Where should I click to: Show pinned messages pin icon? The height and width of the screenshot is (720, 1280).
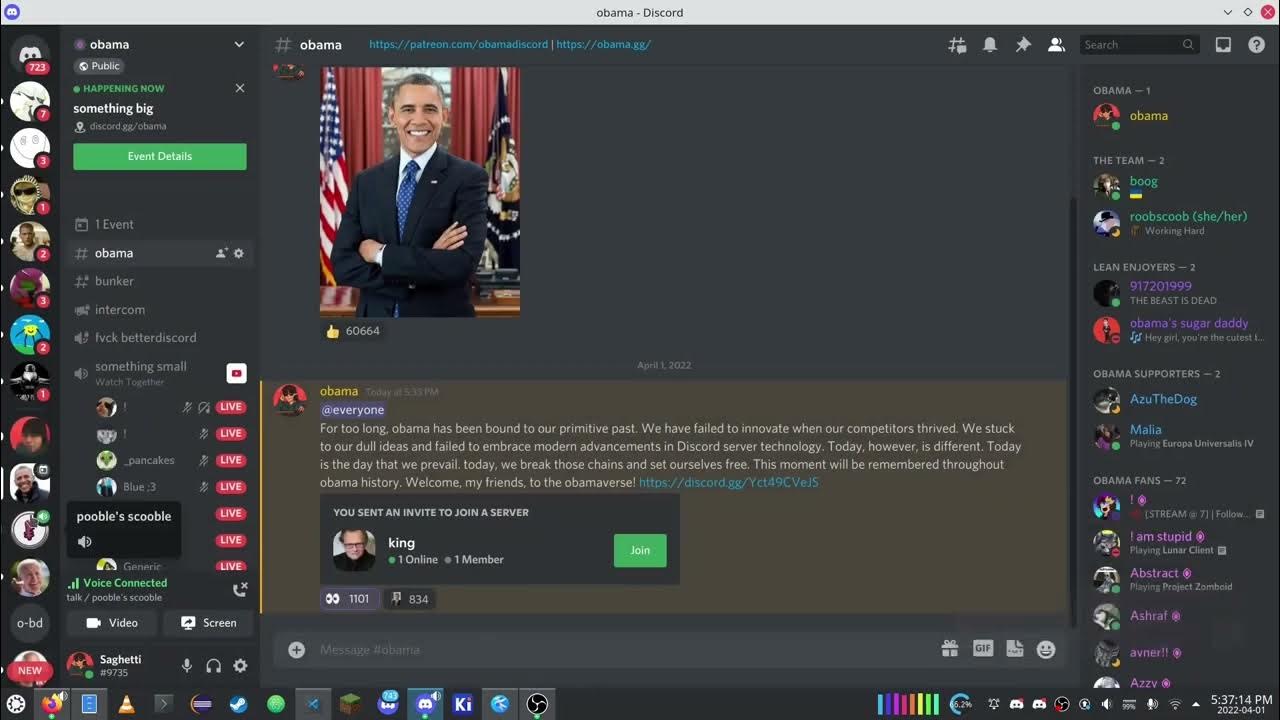[x=1023, y=45]
